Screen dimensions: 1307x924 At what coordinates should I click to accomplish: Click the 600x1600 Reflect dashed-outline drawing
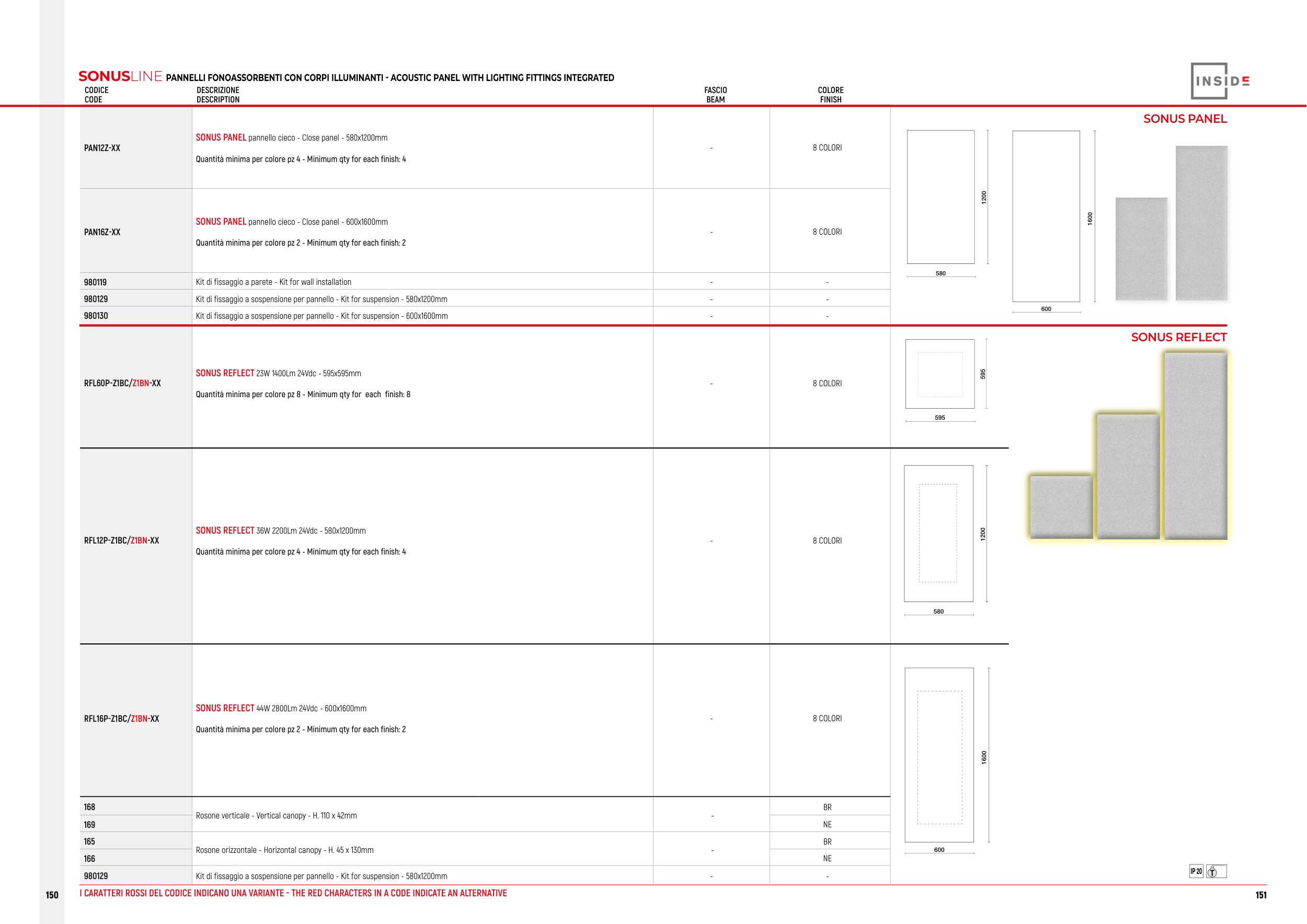pos(939,755)
